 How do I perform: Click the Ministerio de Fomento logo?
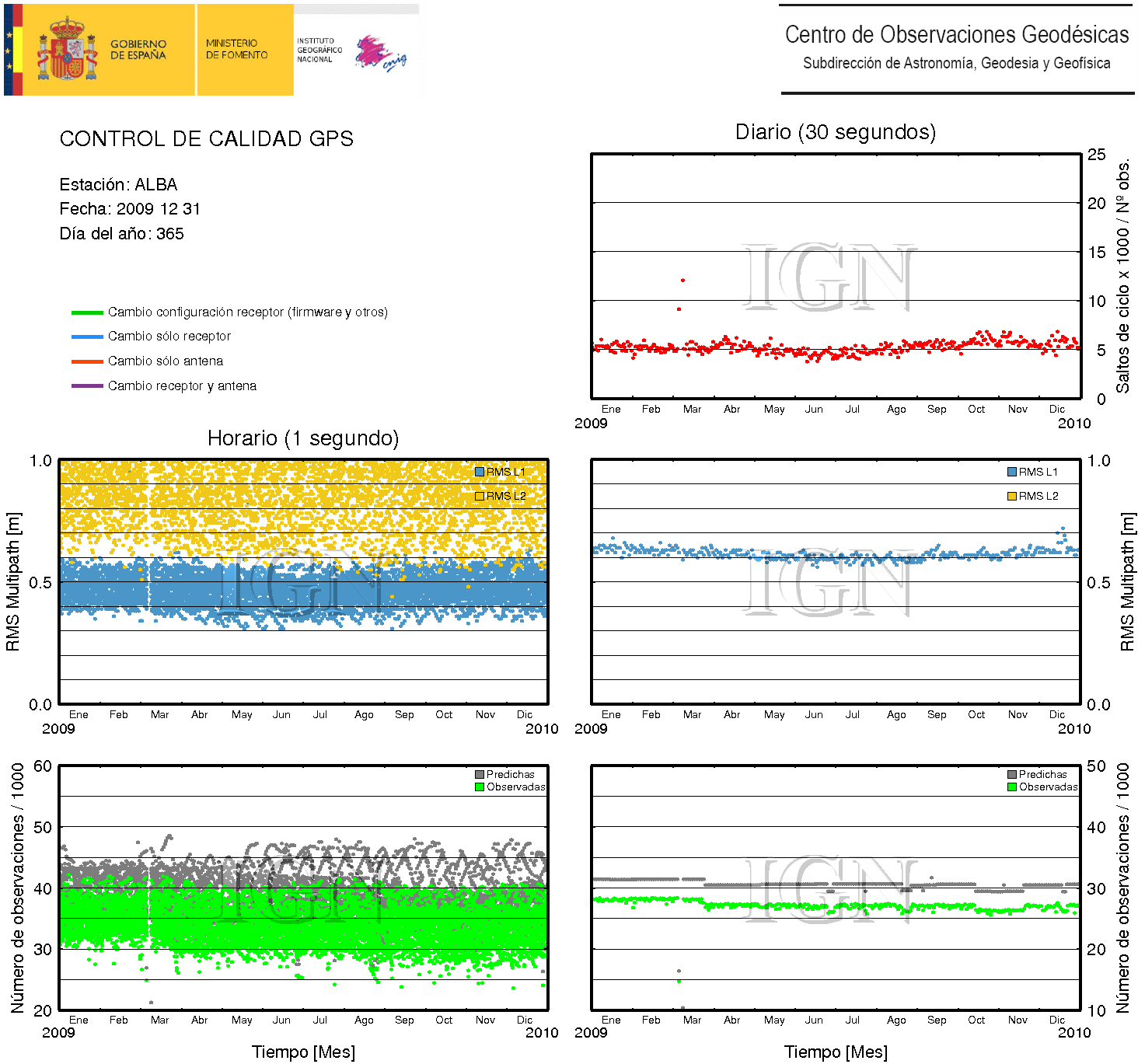236,50
